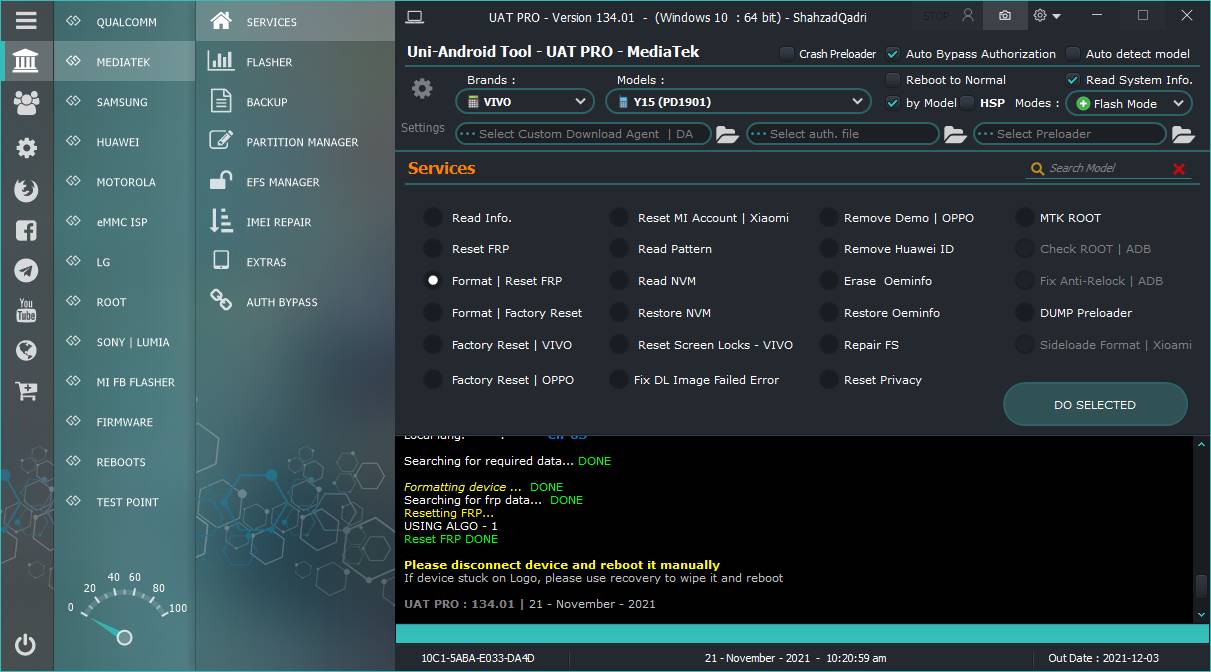This screenshot has height=672, width=1211.
Task: Select the bank building sidebar icon
Action: pyautogui.click(x=27, y=62)
